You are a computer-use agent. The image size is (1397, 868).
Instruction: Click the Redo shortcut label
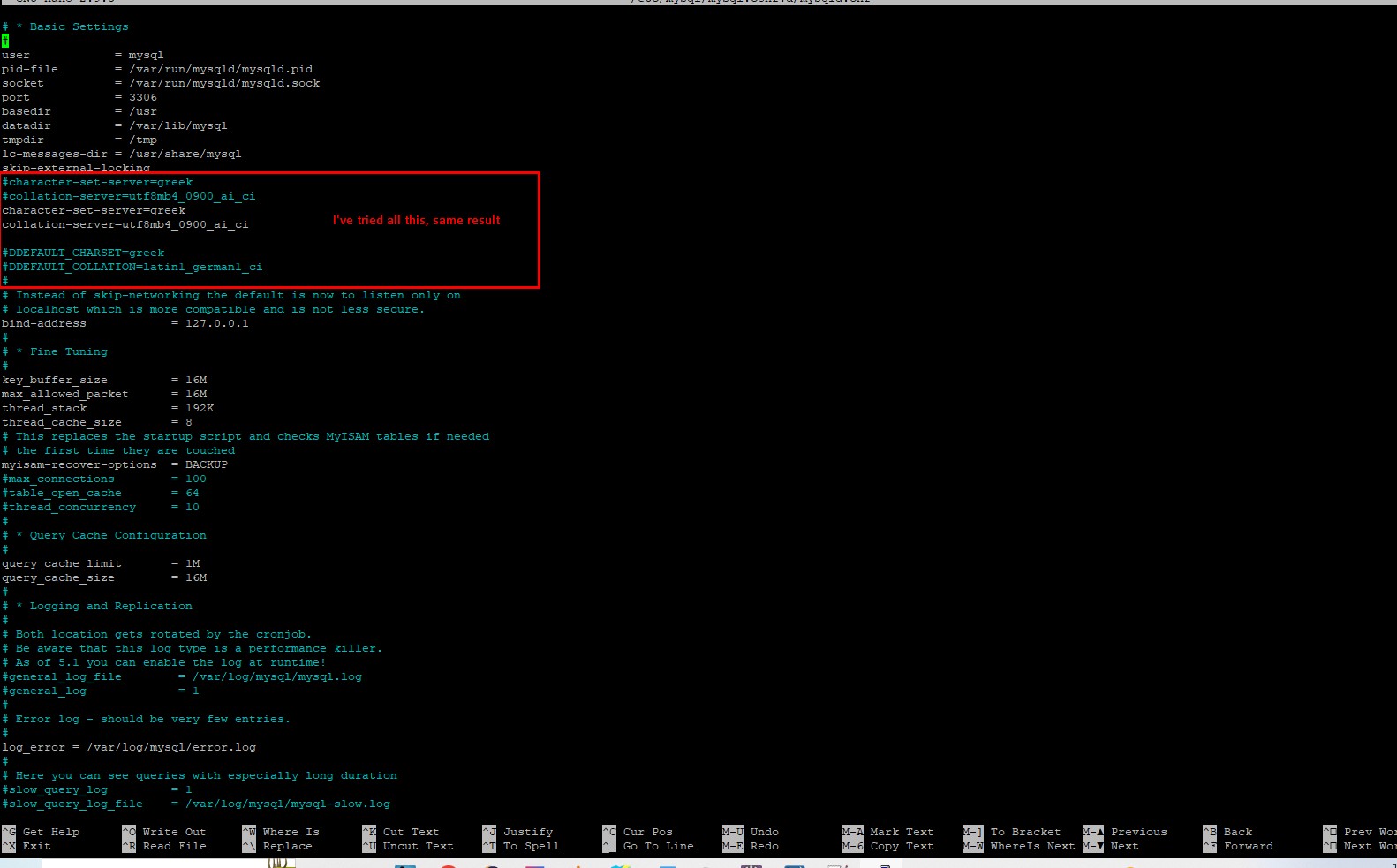(x=764, y=846)
